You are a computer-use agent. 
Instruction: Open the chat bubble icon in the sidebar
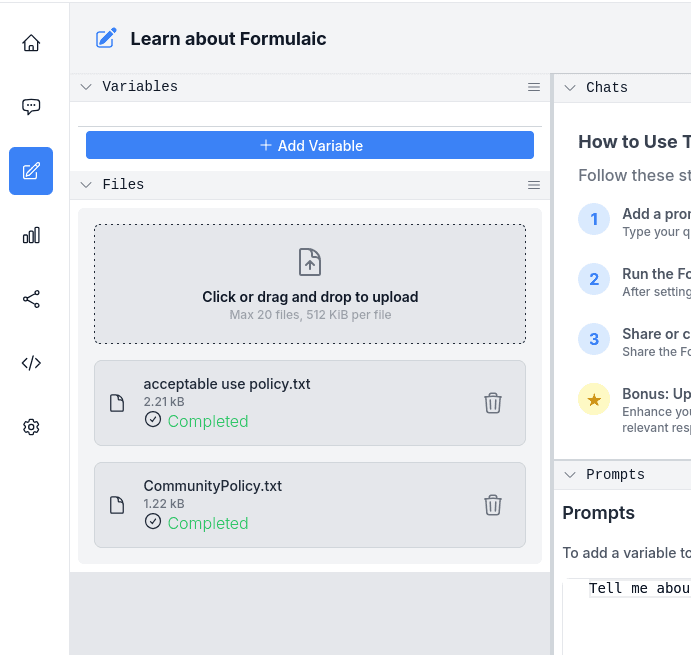(31, 107)
